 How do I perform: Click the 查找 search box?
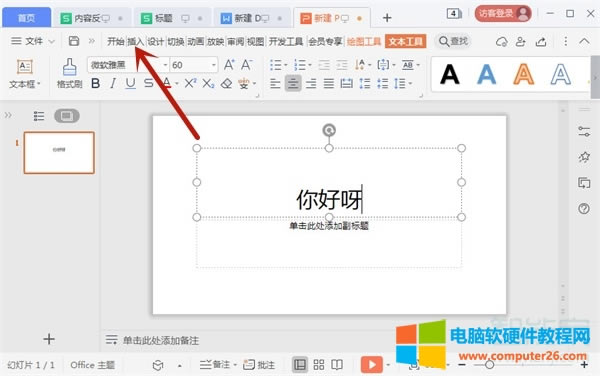[454, 41]
